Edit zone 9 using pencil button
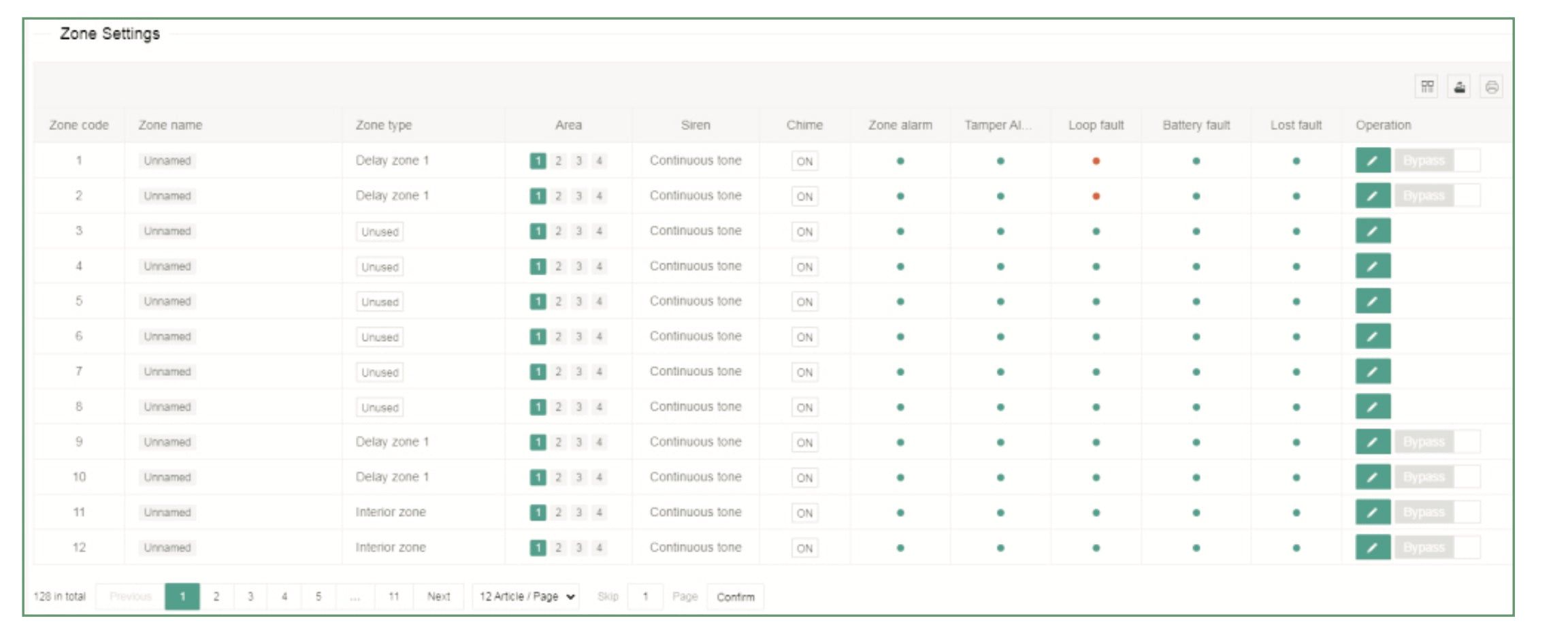Screen dimensions: 1568x636 click(1372, 442)
